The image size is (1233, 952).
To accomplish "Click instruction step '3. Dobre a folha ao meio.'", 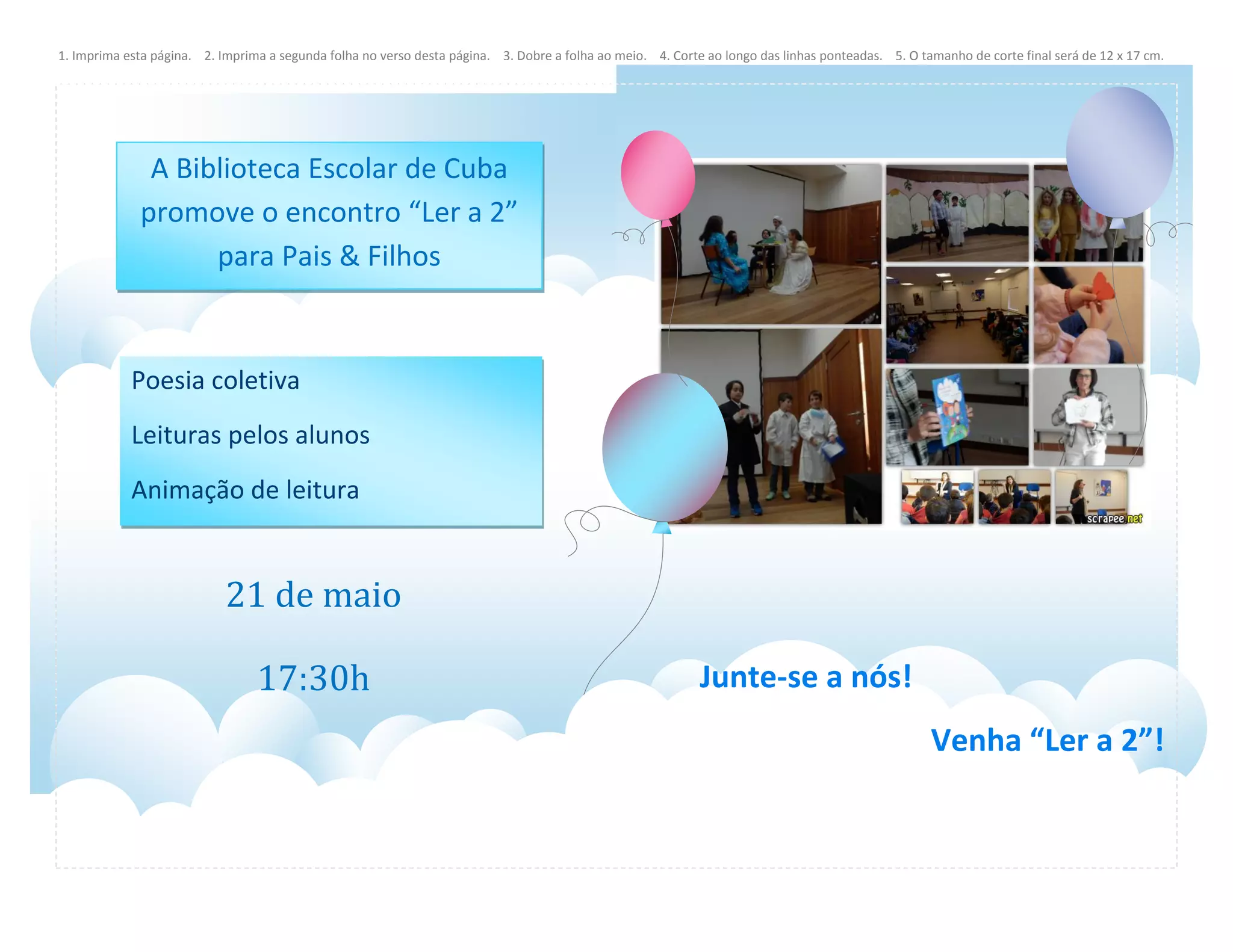I will 574,56.
